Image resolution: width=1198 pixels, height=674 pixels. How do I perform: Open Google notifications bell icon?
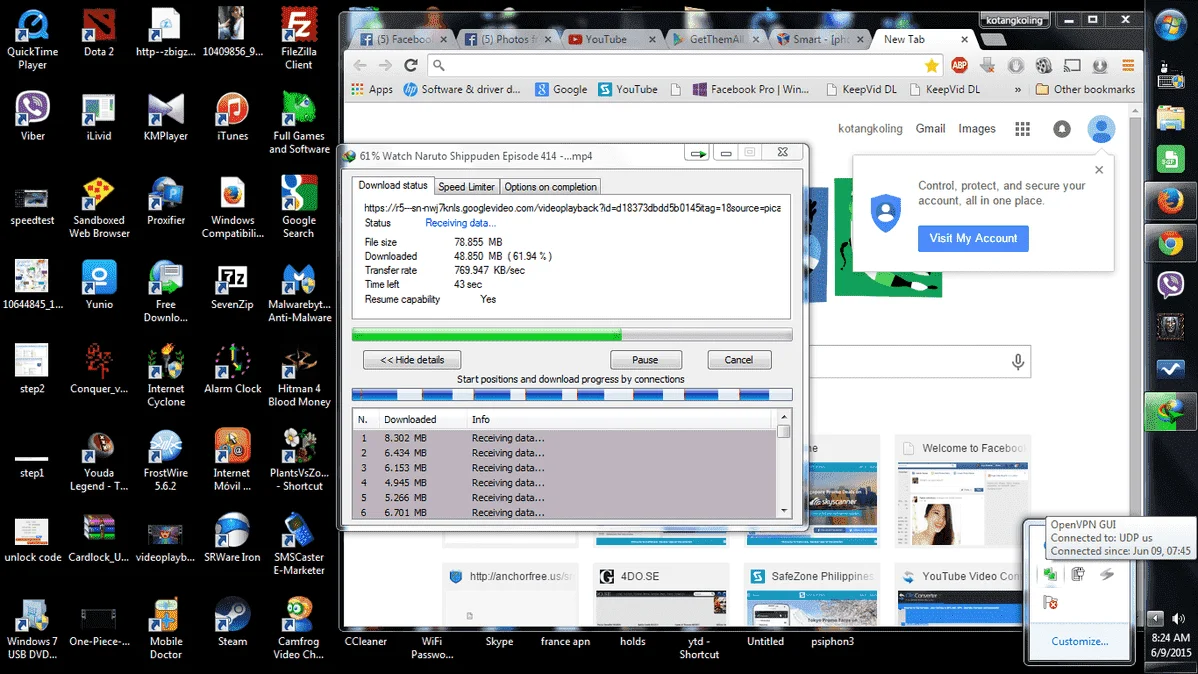(x=1062, y=129)
